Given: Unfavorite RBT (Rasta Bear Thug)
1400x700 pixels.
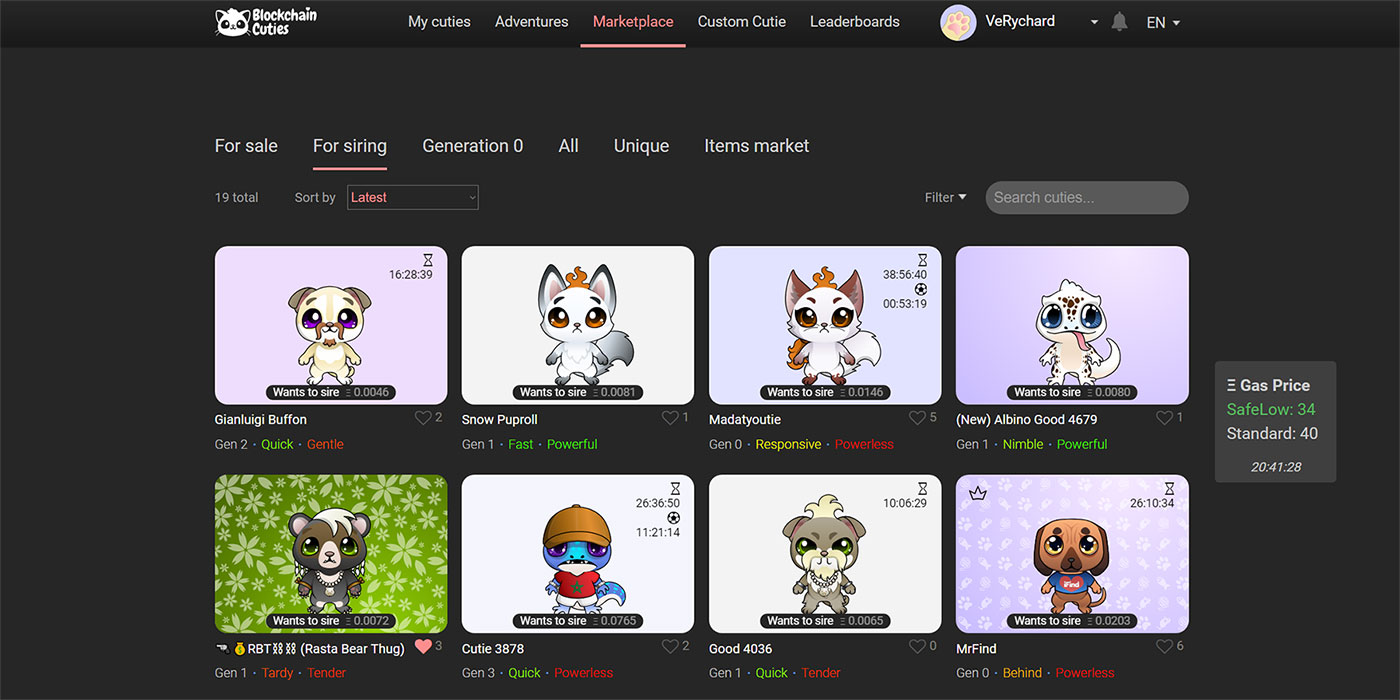Looking at the screenshot, I should tap(423, 646).
